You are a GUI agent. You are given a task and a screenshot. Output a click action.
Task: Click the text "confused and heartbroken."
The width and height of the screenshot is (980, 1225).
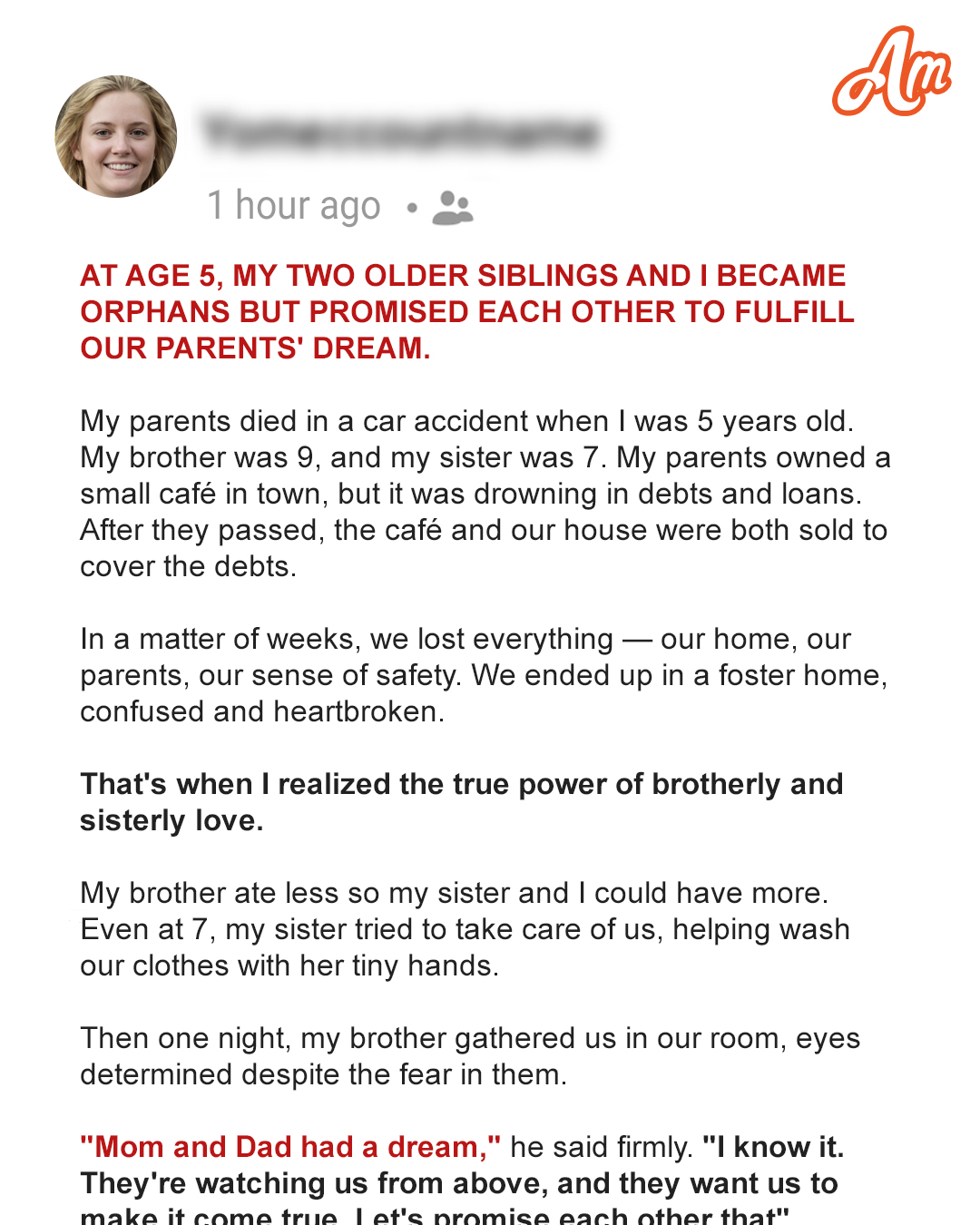262,711
